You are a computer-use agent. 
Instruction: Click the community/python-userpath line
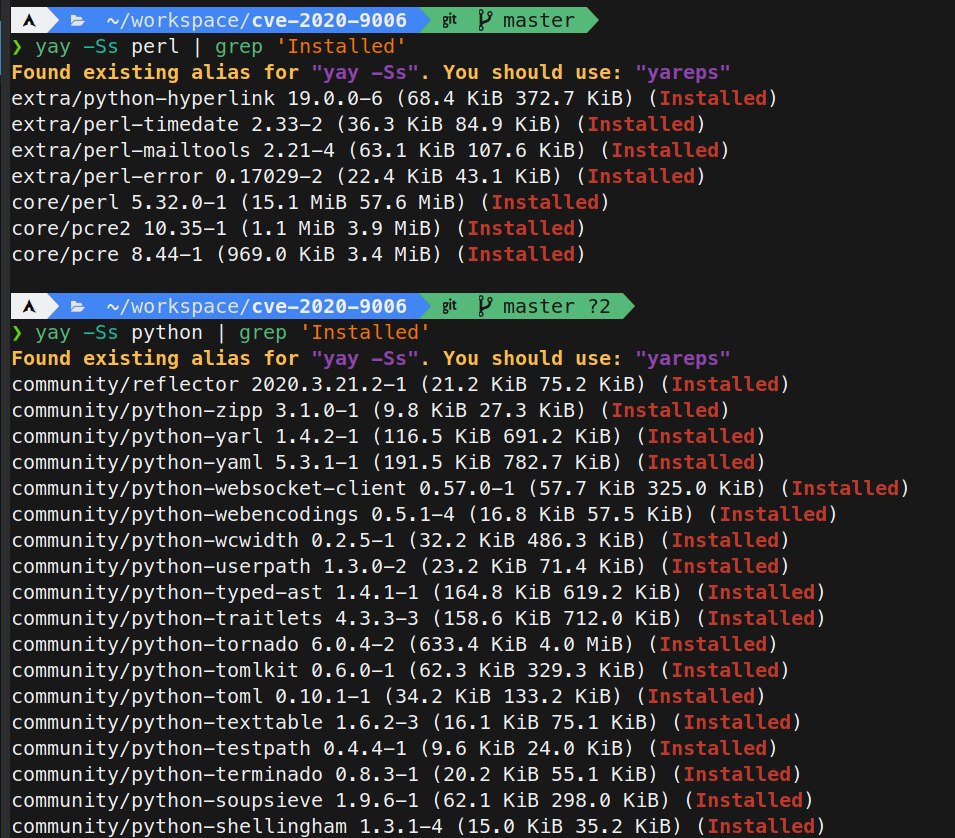[400, 566]
